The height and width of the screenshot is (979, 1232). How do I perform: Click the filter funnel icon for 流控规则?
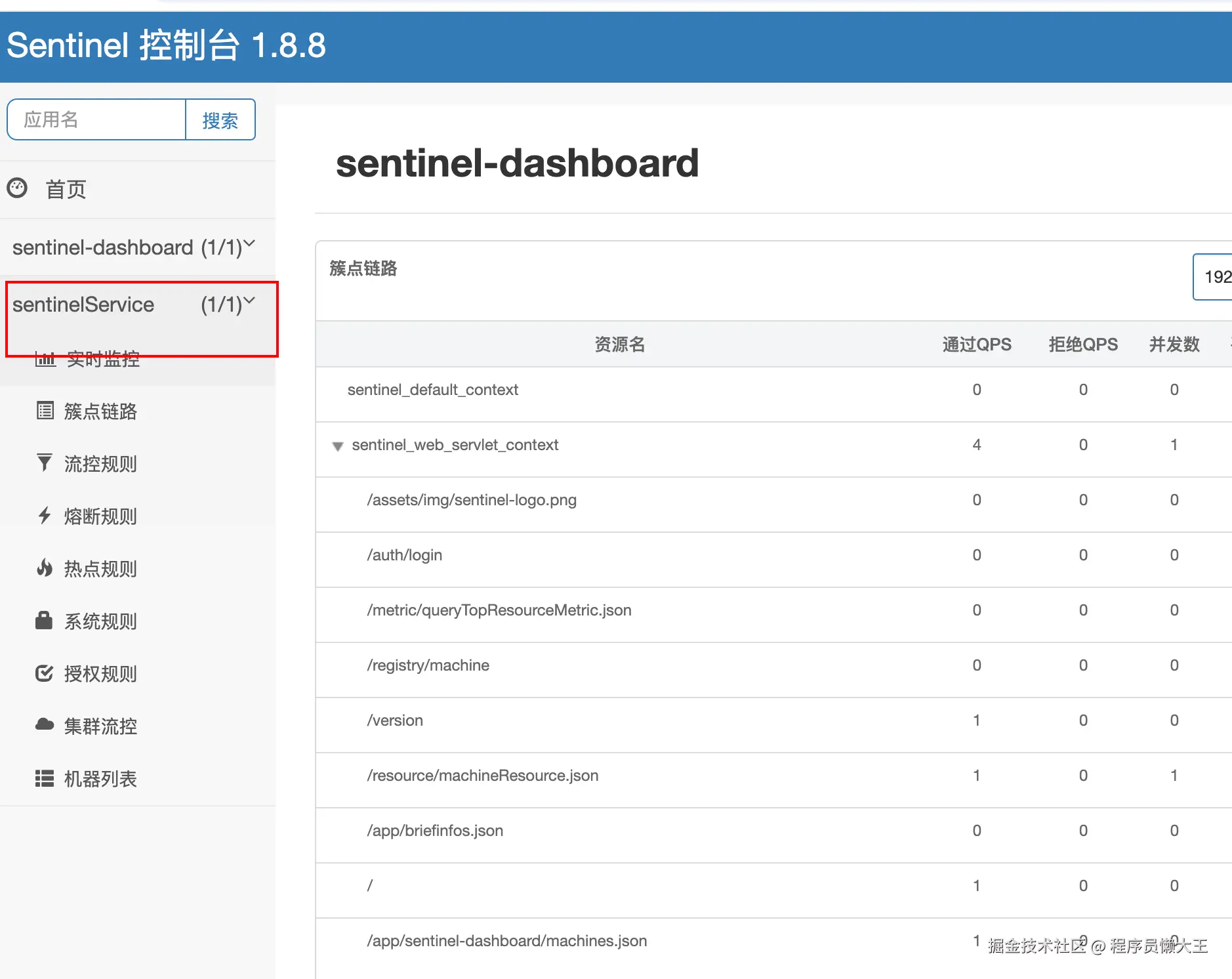point(44,463)
